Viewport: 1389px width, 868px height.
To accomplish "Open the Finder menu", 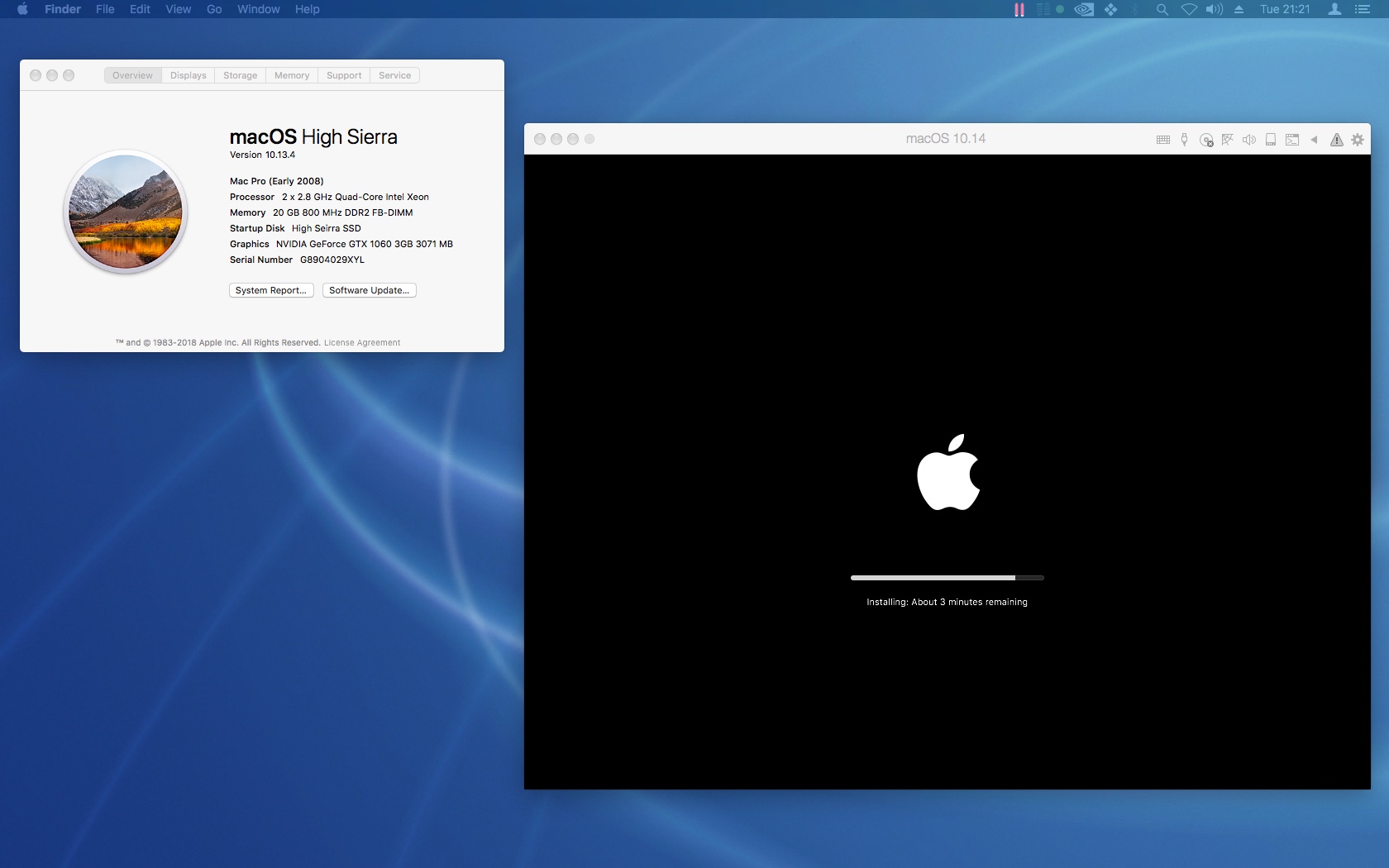I will point(63,9).
